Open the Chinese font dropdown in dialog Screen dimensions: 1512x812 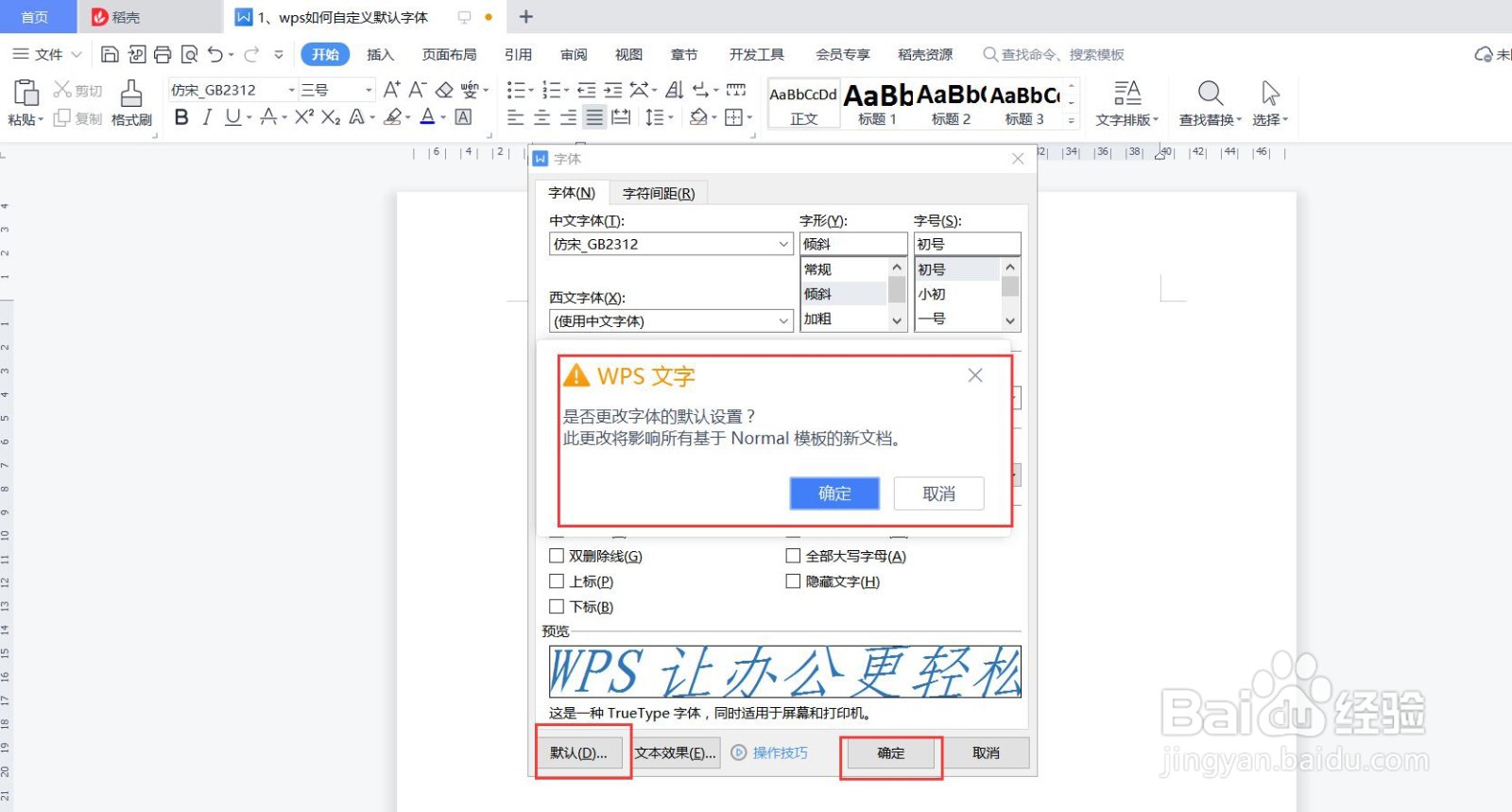pos(783,244)
